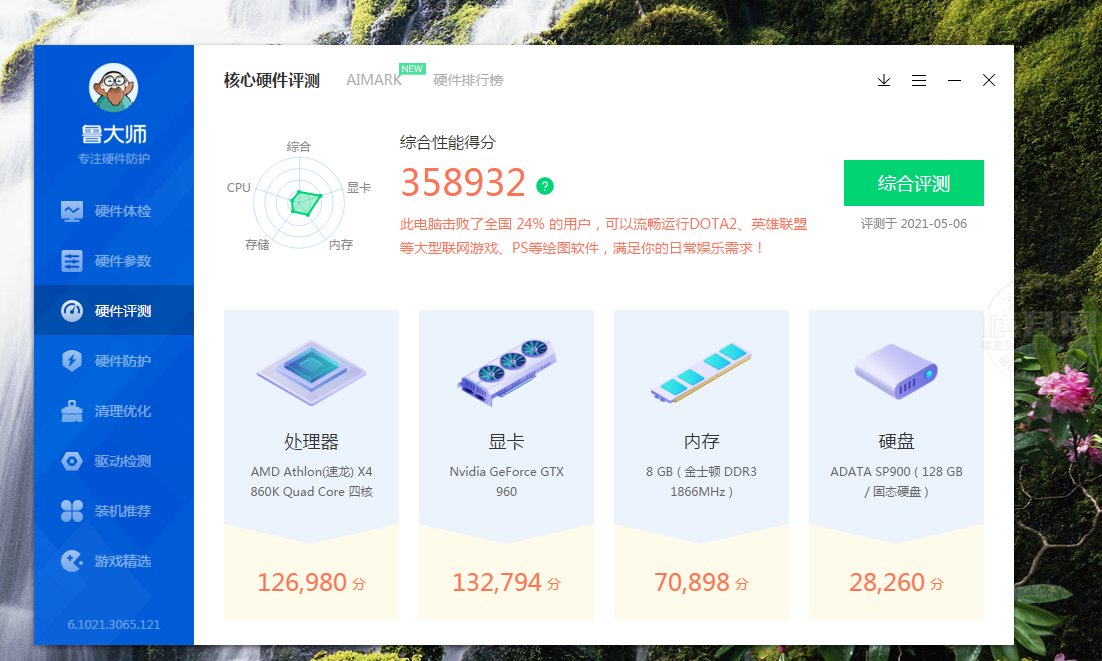Start benchmark with 综合评测 button
This screenshot has width=1102, height=661.
click(x=914, y=183)
